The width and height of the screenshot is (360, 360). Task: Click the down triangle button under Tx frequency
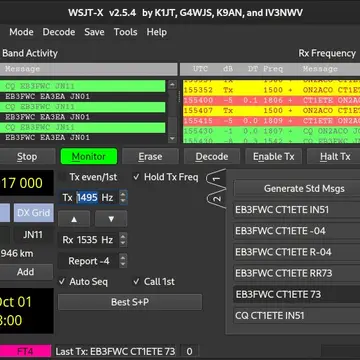[111, 219]
